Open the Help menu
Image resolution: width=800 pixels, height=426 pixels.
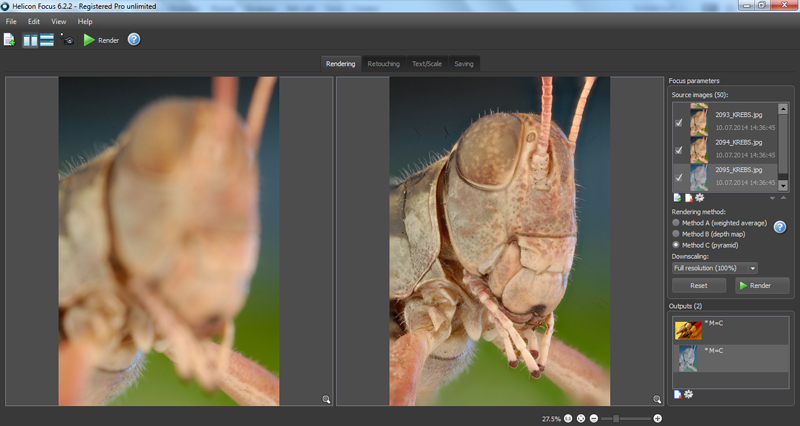[85, 21]
